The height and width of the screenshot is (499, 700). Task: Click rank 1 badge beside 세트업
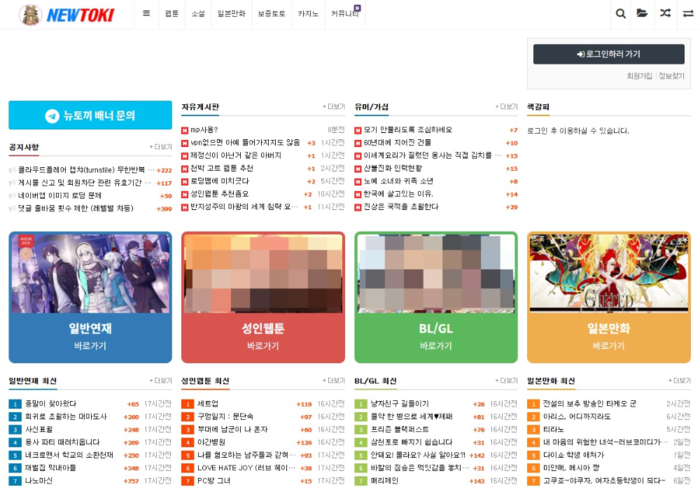188,404
